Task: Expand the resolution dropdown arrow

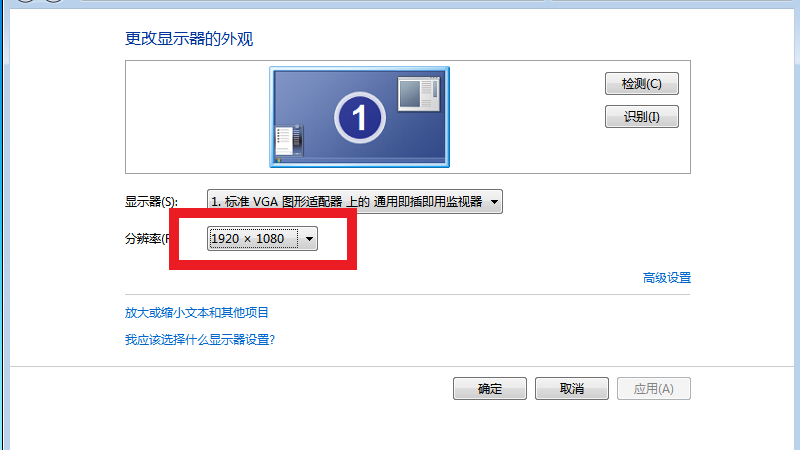Action: click(309, 239)
